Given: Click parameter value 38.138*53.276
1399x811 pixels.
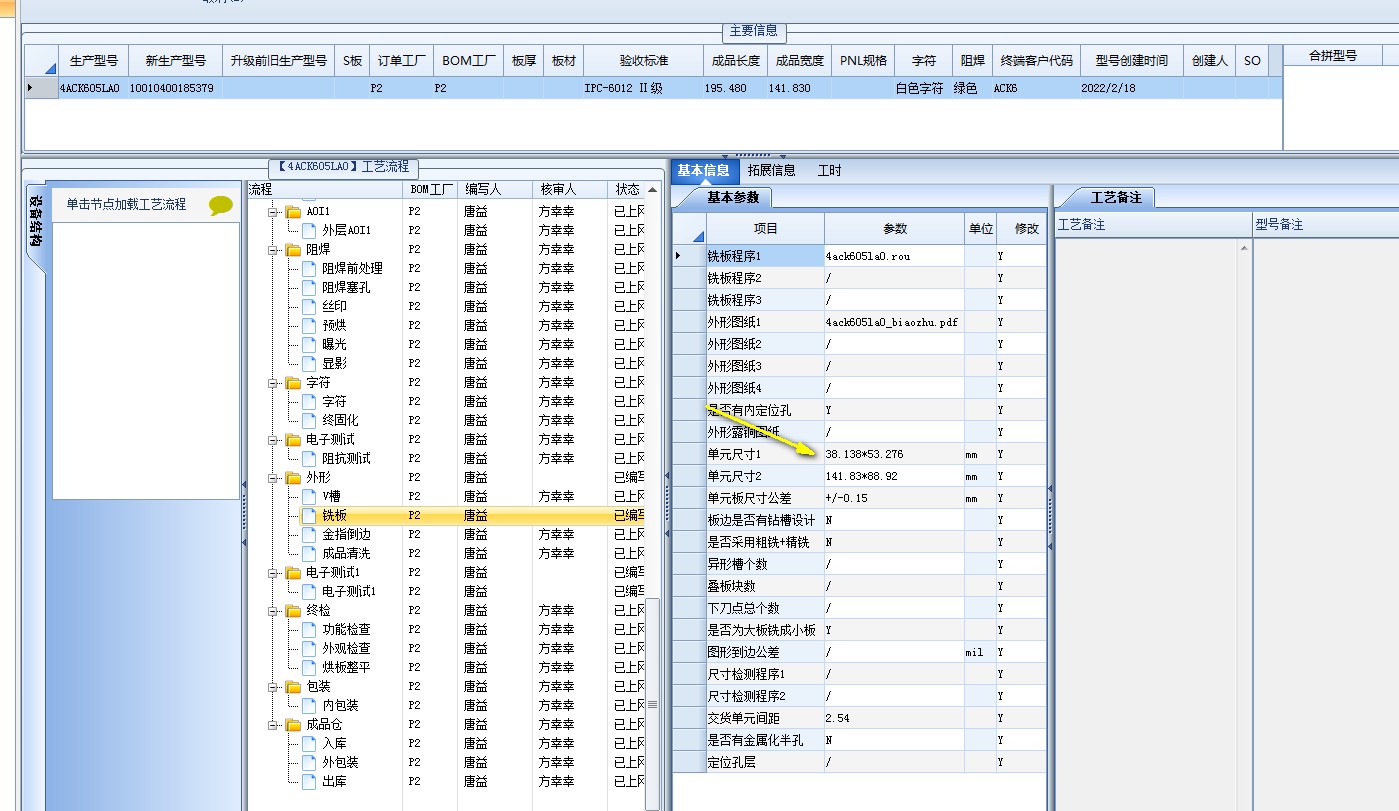Looking at the screenshot, I should [x=865, y=454].
